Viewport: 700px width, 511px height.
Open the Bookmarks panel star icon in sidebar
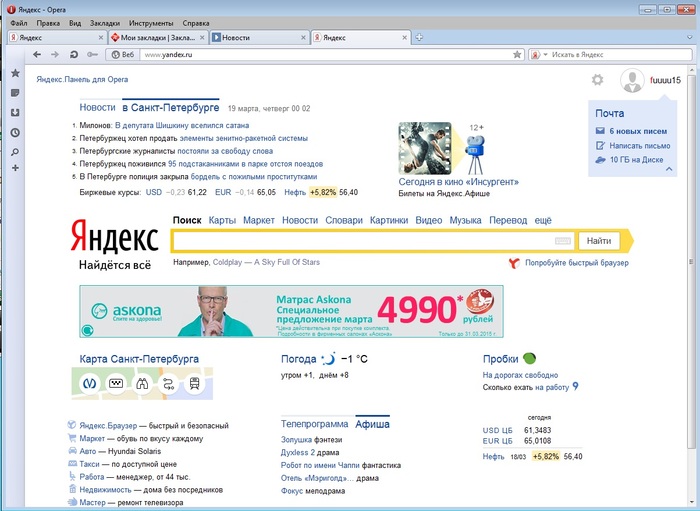point(15,73)
